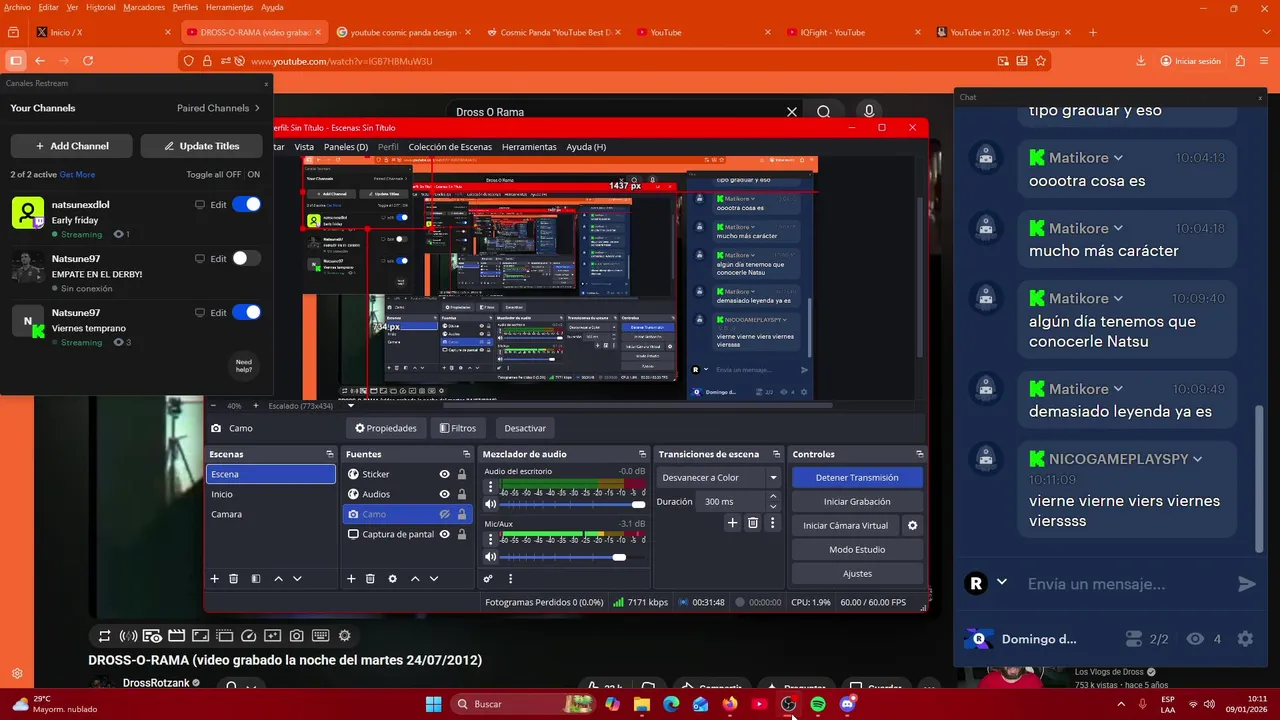Viewport: 1280px width, 720px height.
Task: Send message arrow in Restream chat
Action: pos(1246,584)
